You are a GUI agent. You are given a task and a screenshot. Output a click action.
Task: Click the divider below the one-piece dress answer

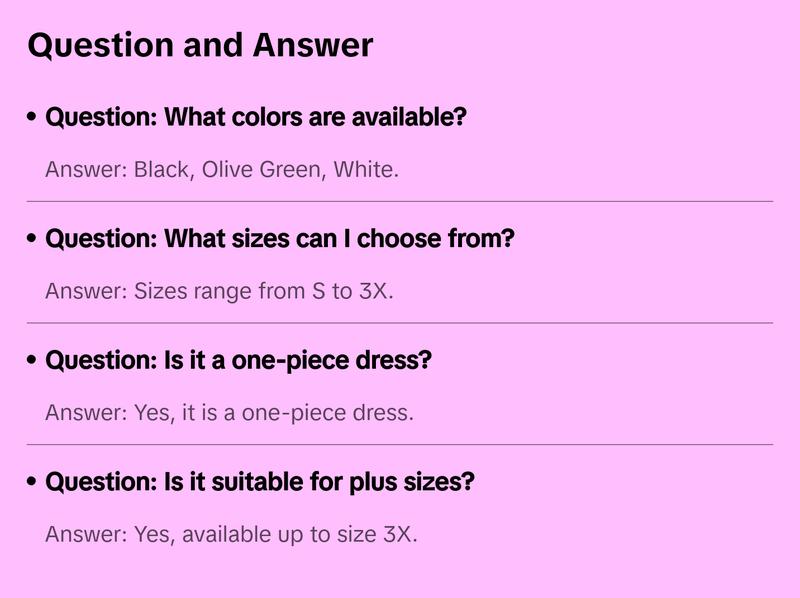(x=400, y=444)
